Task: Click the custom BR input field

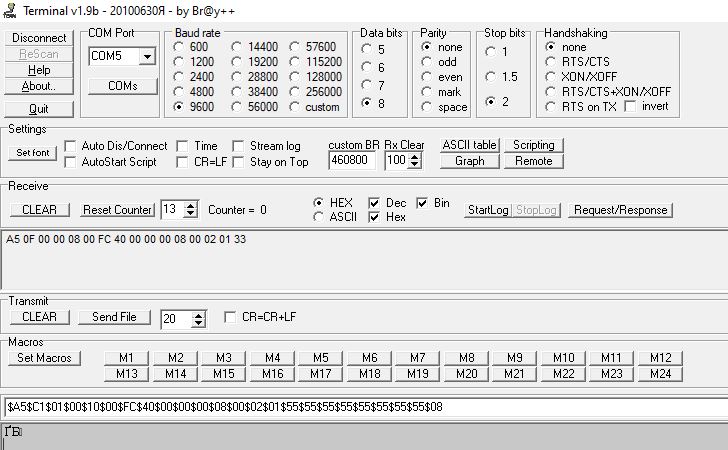Action: [352, 161]
